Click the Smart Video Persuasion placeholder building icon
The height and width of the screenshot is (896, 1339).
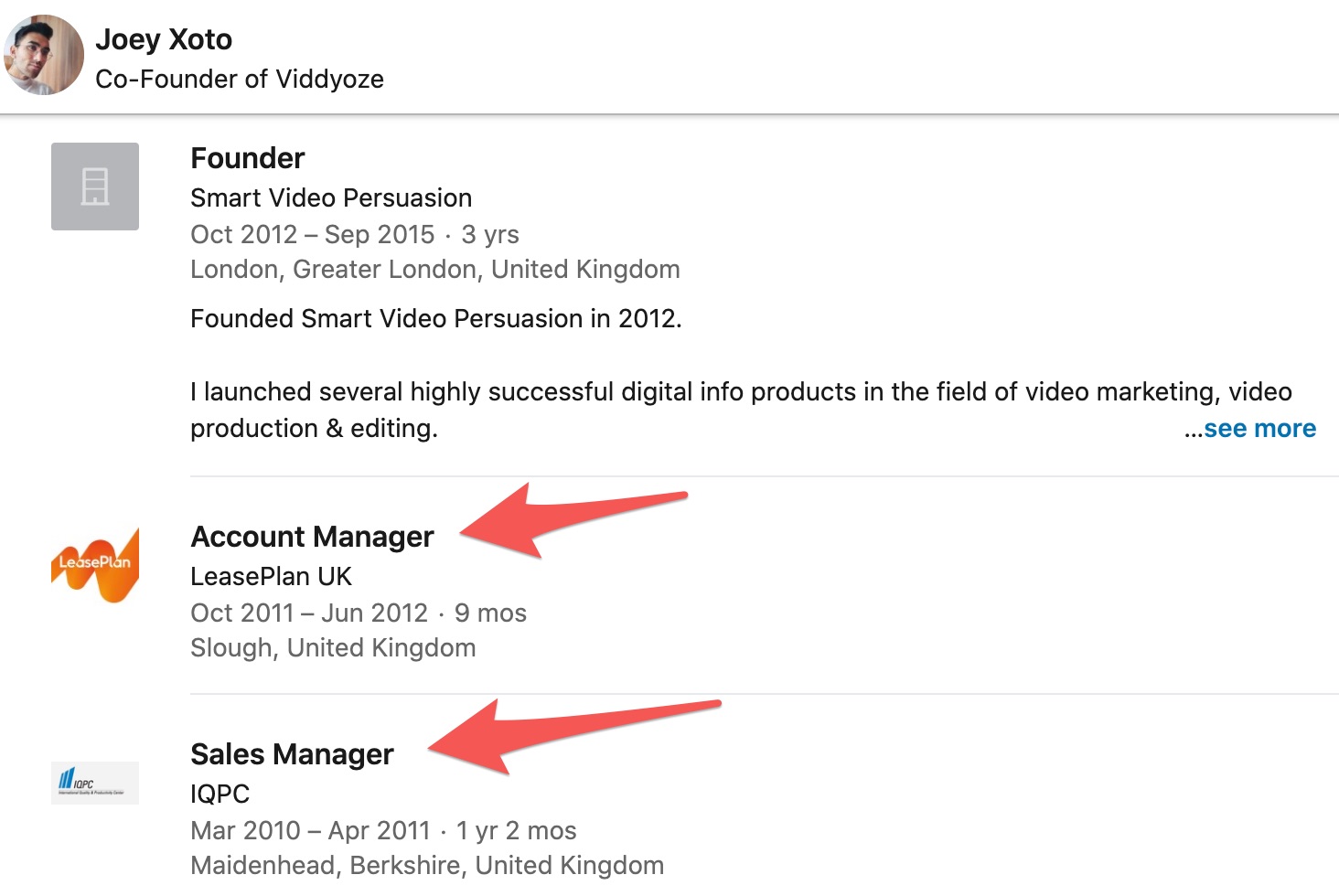click(x=95, y=187)
